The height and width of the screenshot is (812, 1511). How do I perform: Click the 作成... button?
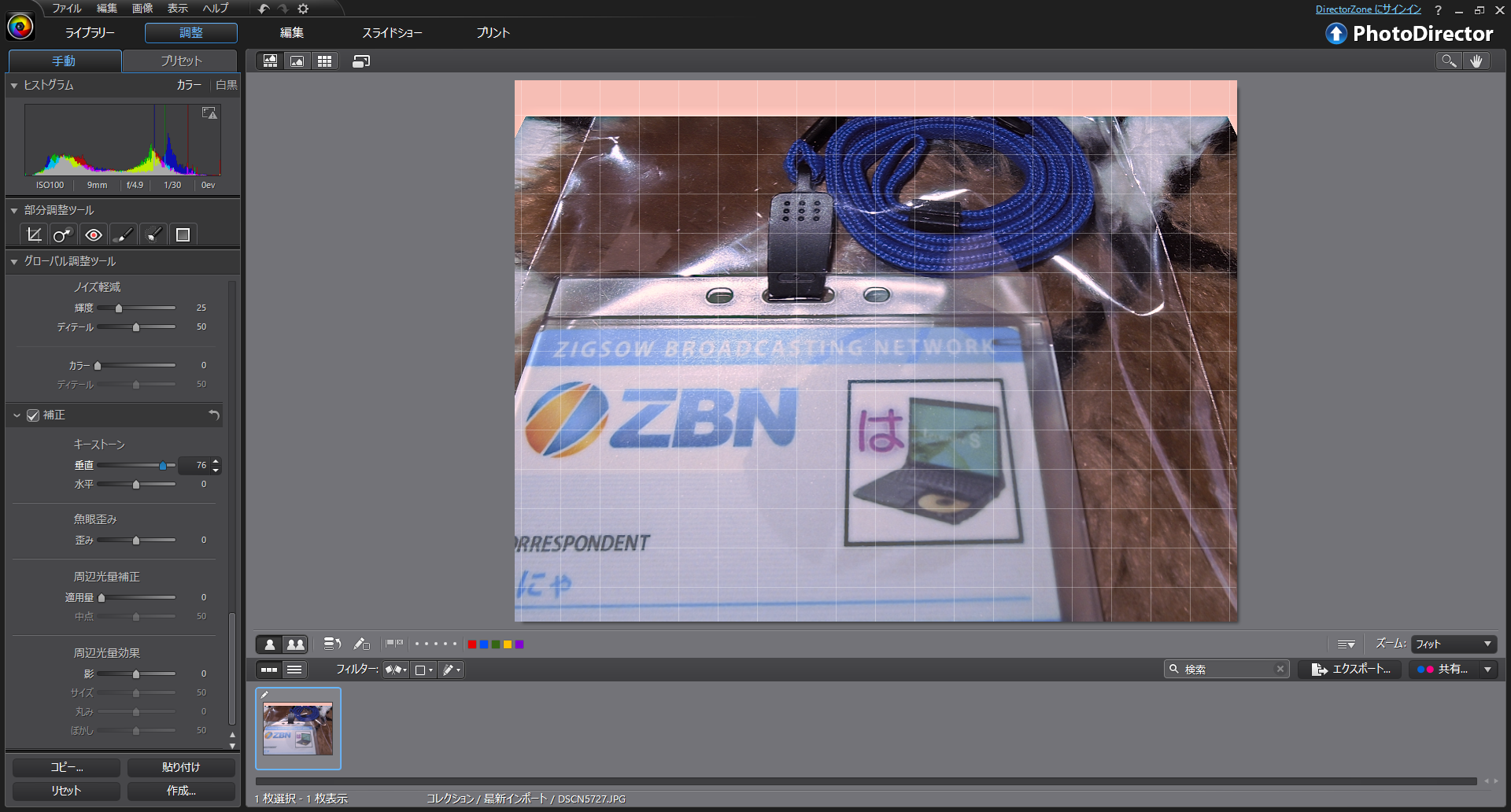[181, 791]
